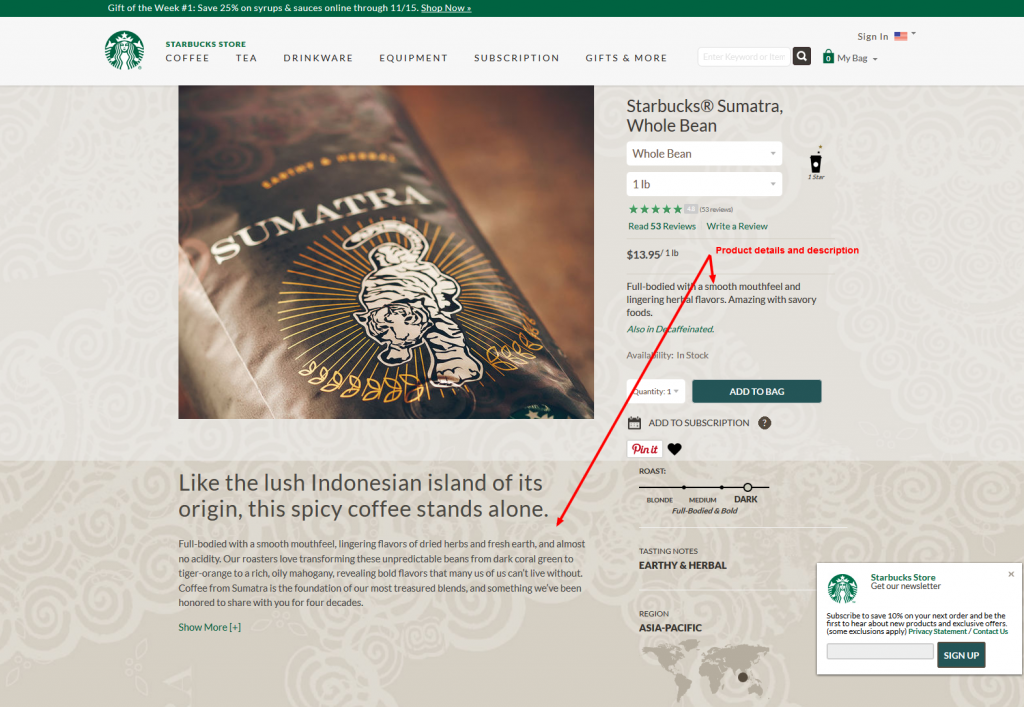Click the five-star rating icons

coord(655,209)
